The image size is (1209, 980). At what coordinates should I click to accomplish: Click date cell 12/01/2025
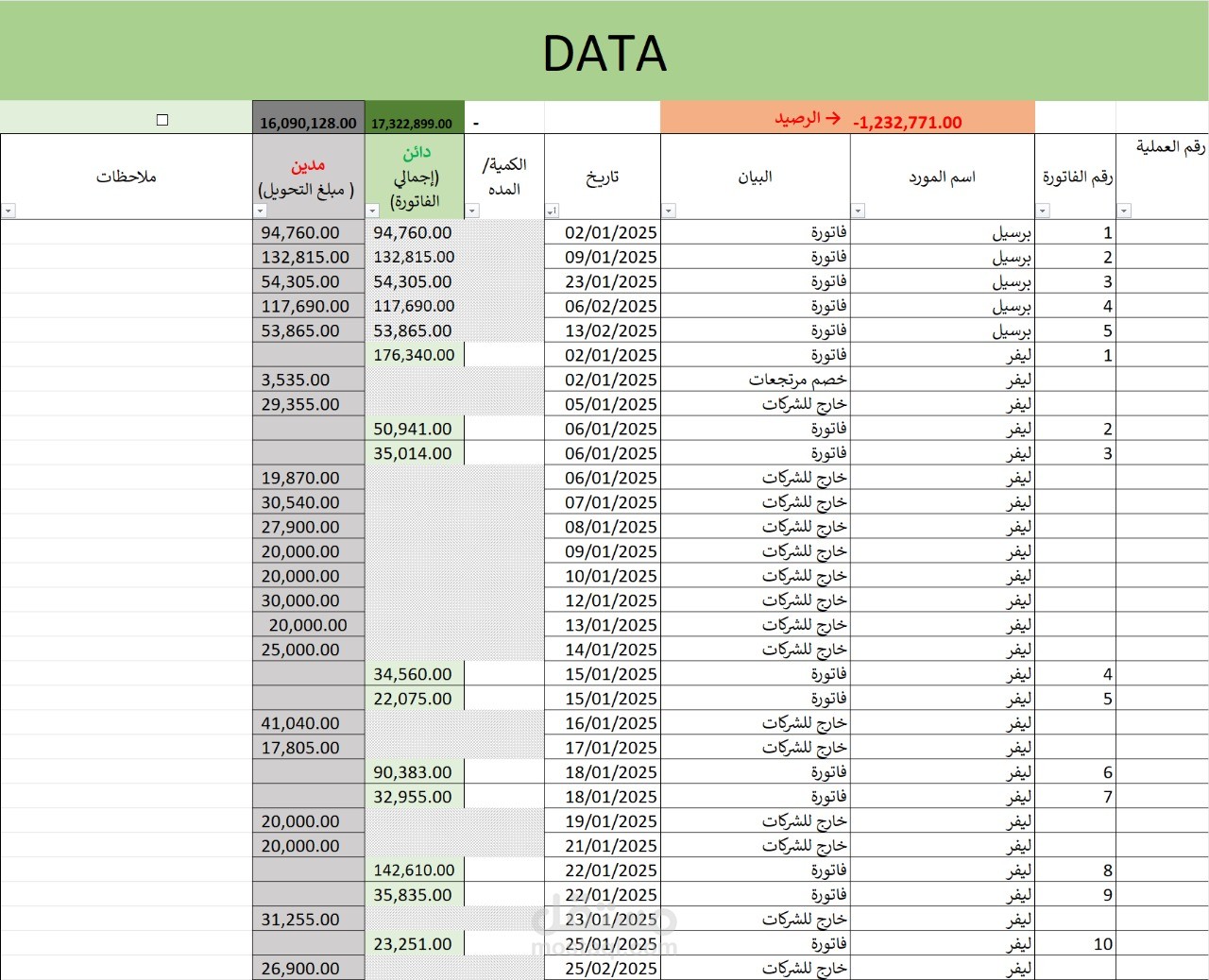(603, 600)
